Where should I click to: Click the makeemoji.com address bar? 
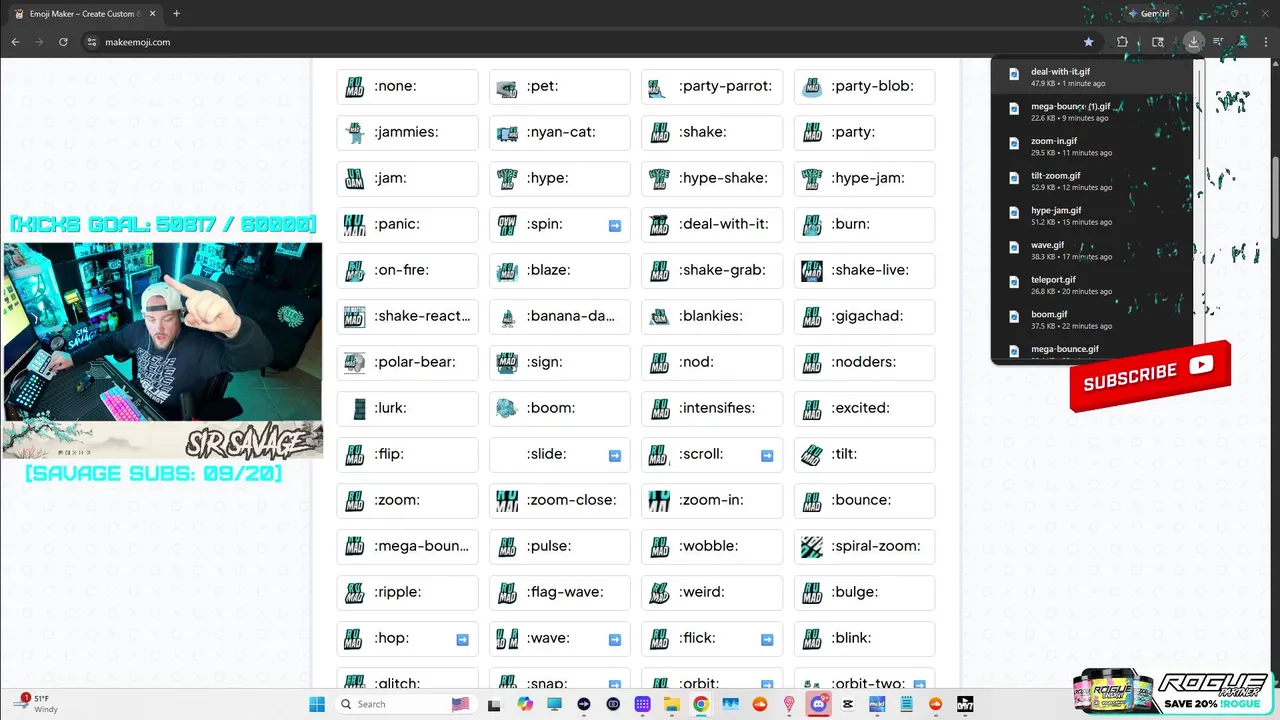(580, 42)
